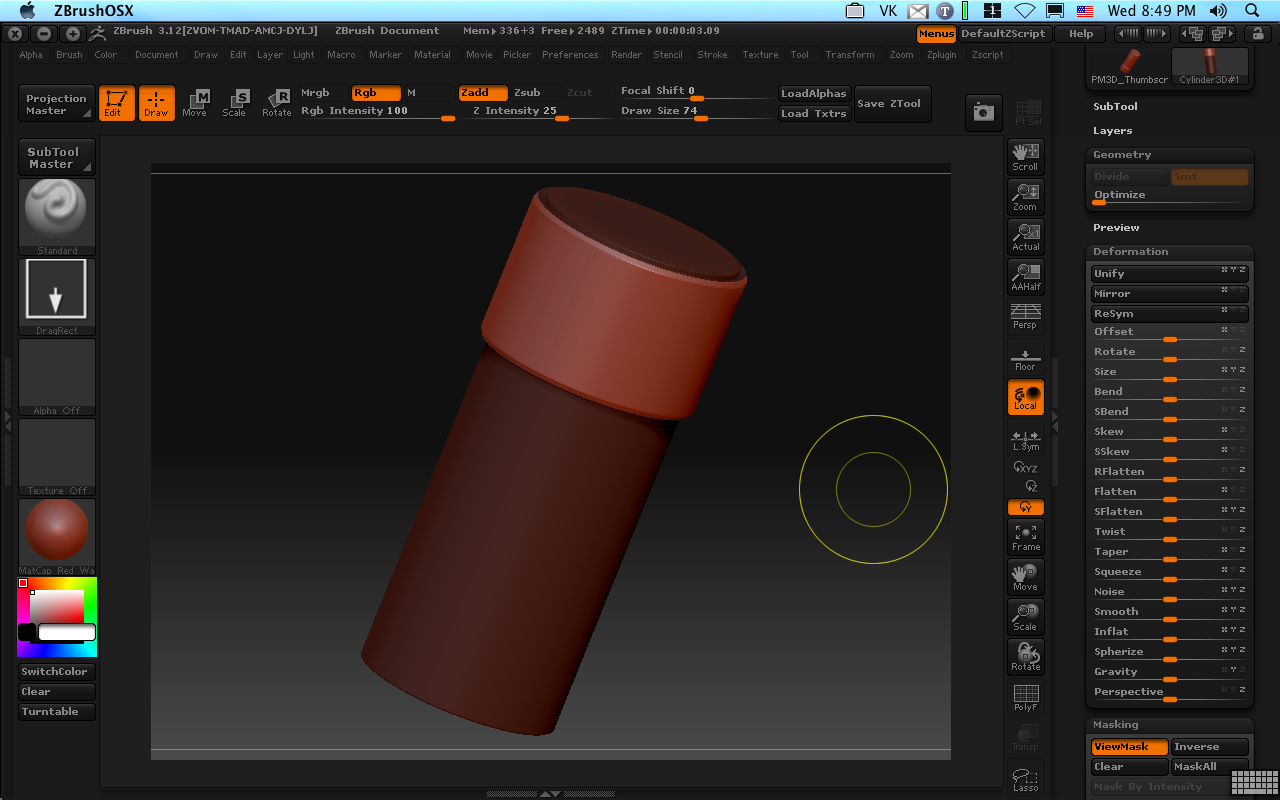The width and height of the screenshot is (1280, 800).
Task: Toggle Persp perspective view
Action: pyautogui.click(x=1025, y=316)
